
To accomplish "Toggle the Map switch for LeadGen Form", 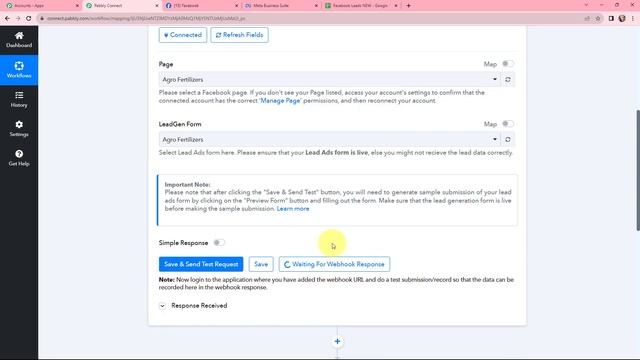I will click(508, 124).
